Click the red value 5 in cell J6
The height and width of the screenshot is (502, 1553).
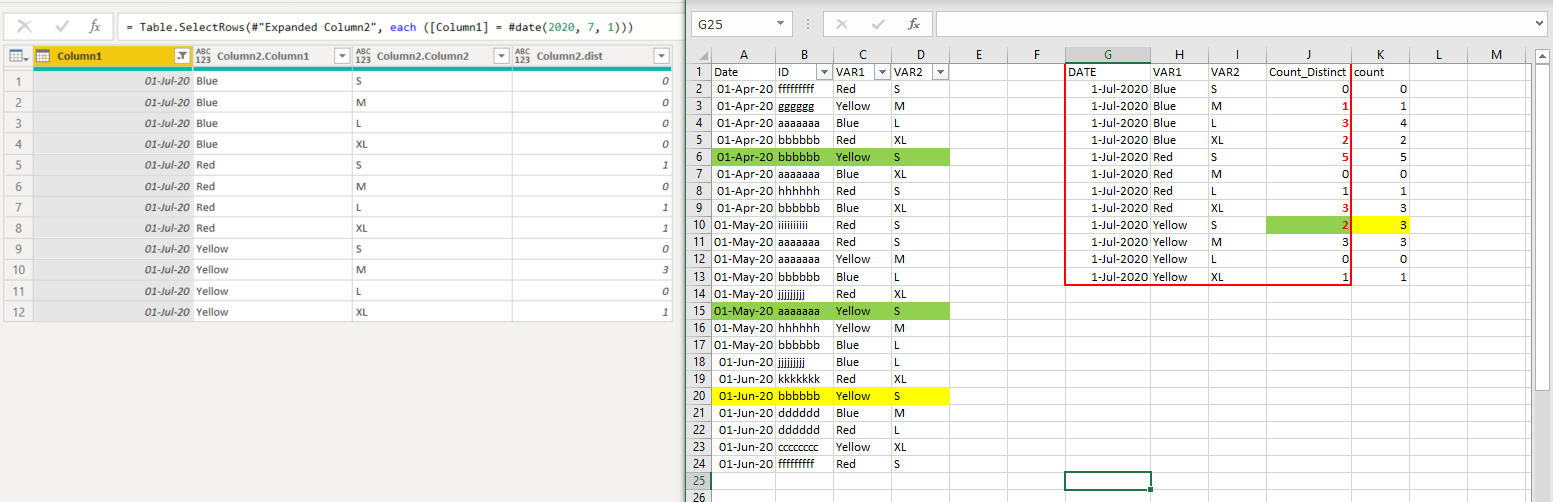point(1309,157)
